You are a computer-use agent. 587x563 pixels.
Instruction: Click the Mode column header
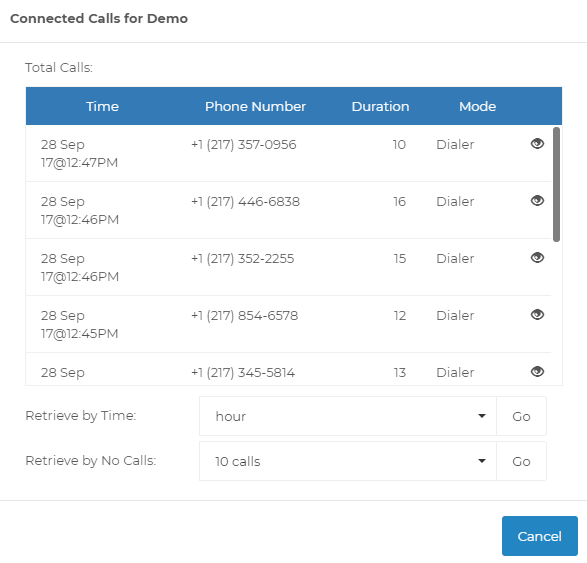coord(477,106)
